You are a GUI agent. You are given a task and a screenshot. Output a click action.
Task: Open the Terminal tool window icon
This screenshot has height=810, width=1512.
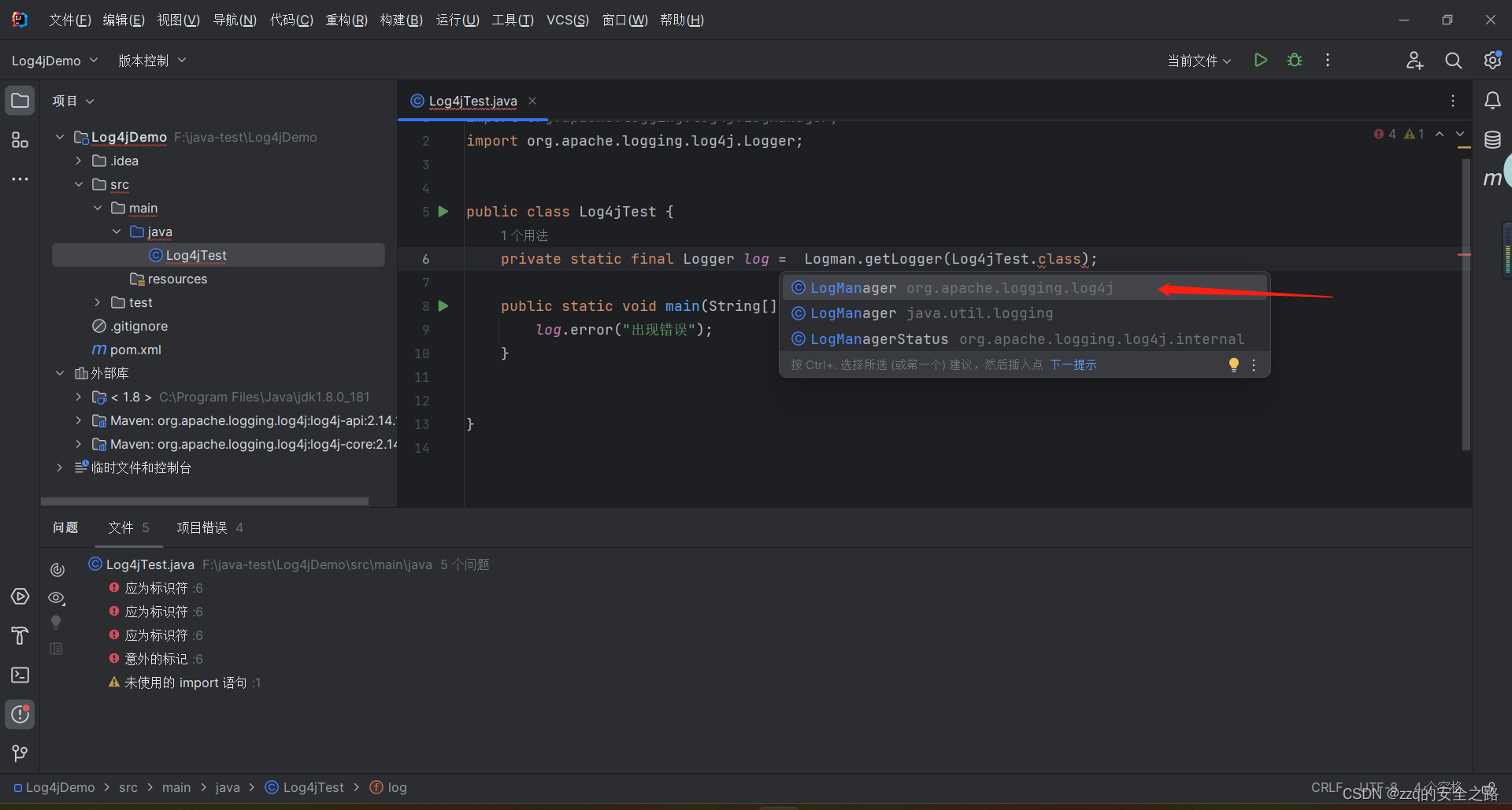click(x=20, y=675)
